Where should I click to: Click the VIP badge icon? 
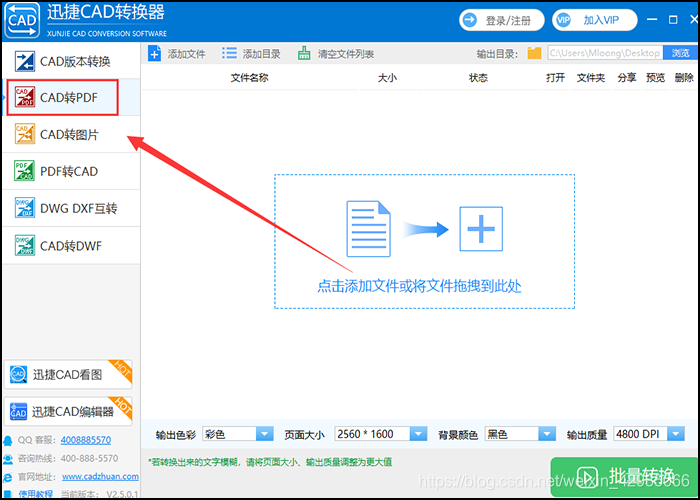[563, 21]
